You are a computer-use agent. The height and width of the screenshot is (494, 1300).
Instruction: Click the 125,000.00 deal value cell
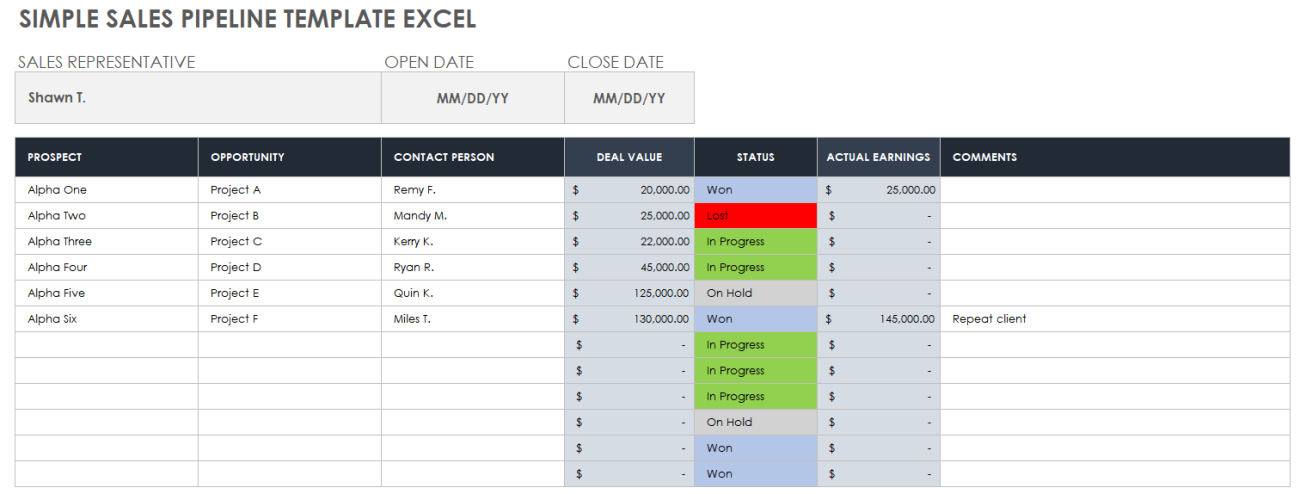pos(629,294)
